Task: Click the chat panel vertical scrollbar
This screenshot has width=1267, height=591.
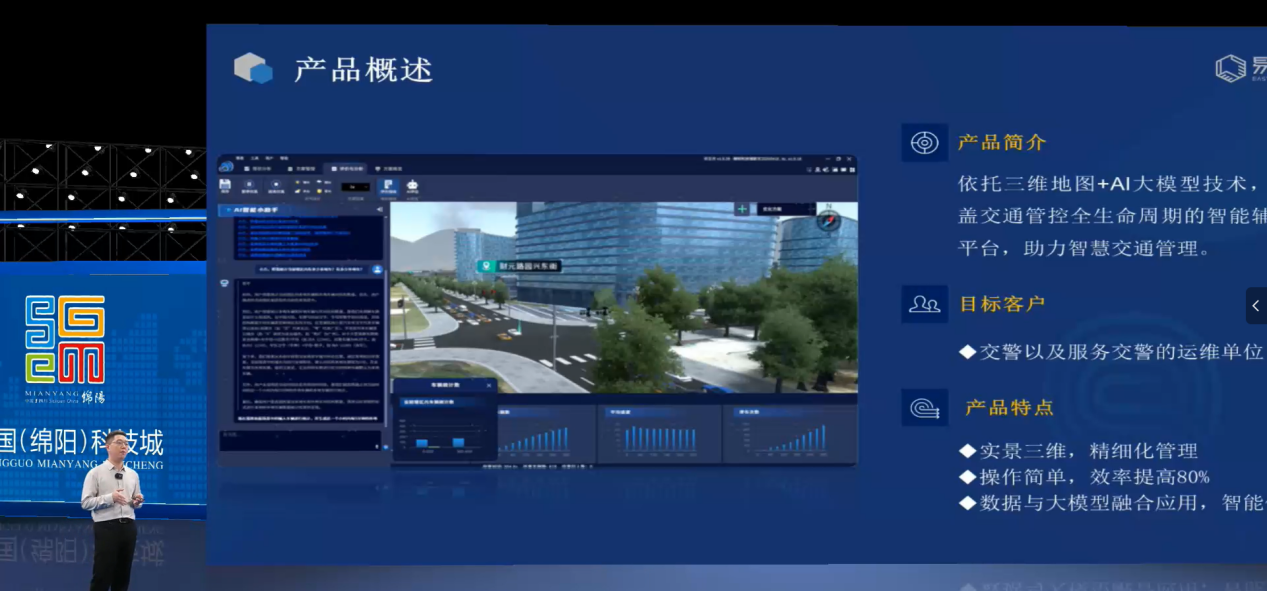Action: (386, 330)
